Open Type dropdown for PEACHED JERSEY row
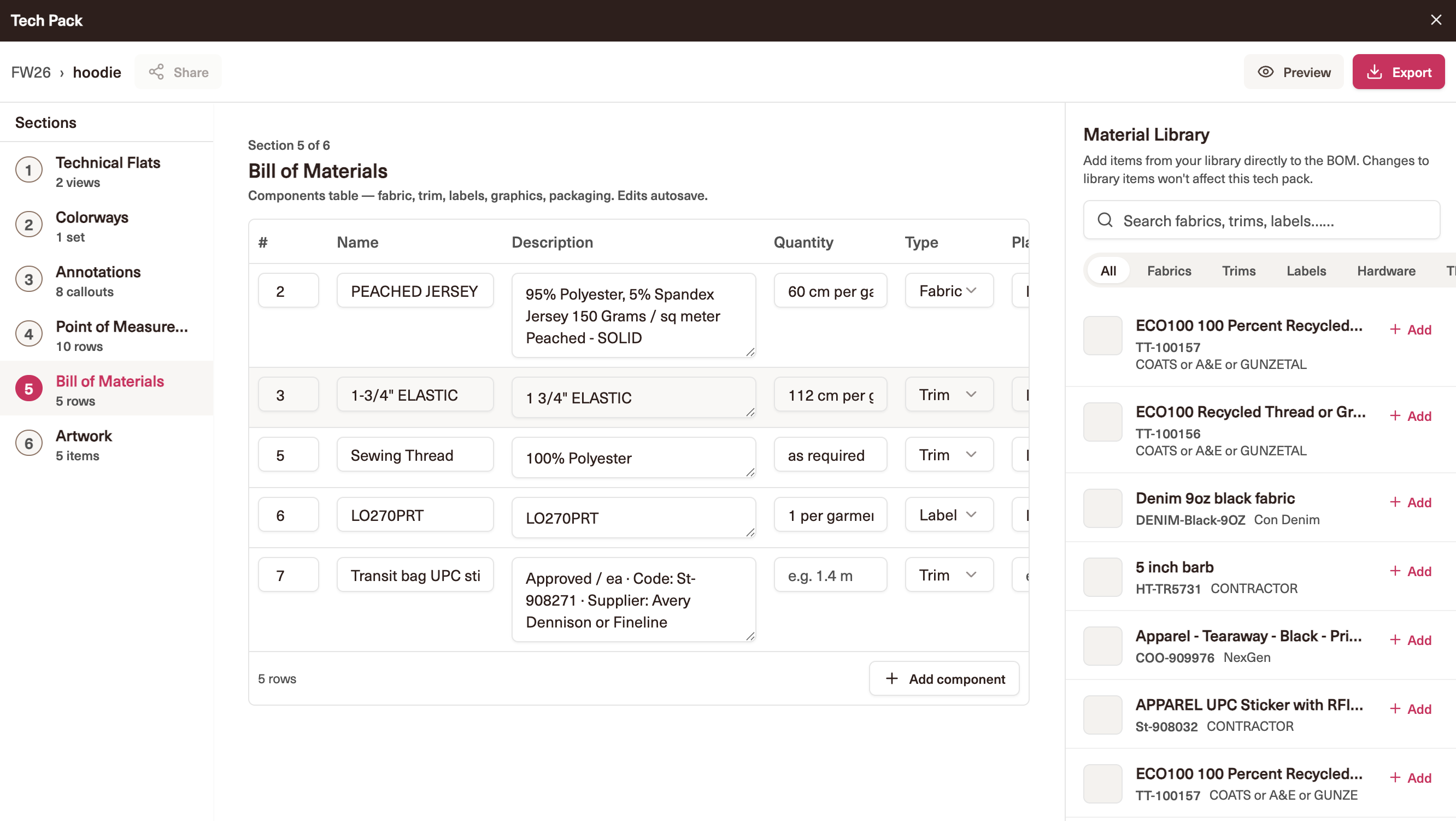 pyautogui.click(x=949, y=291)
